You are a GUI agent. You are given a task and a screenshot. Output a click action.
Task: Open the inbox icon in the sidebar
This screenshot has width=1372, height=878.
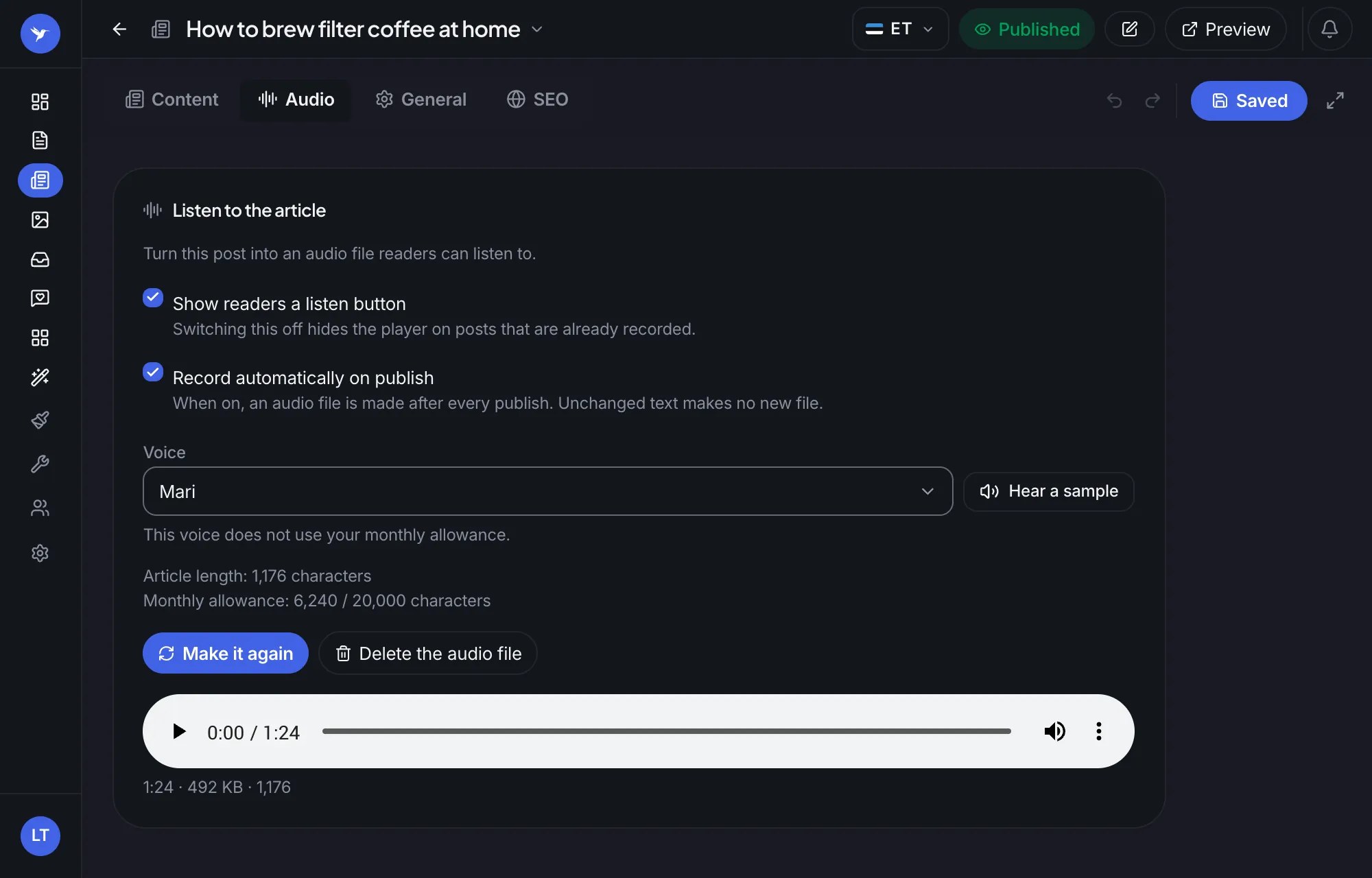(40, 259)
